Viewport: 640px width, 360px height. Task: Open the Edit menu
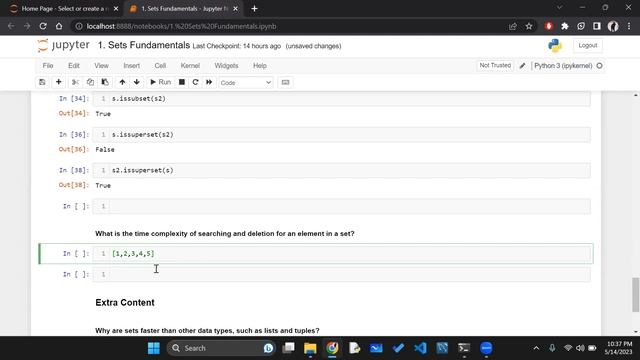[74, 66]
